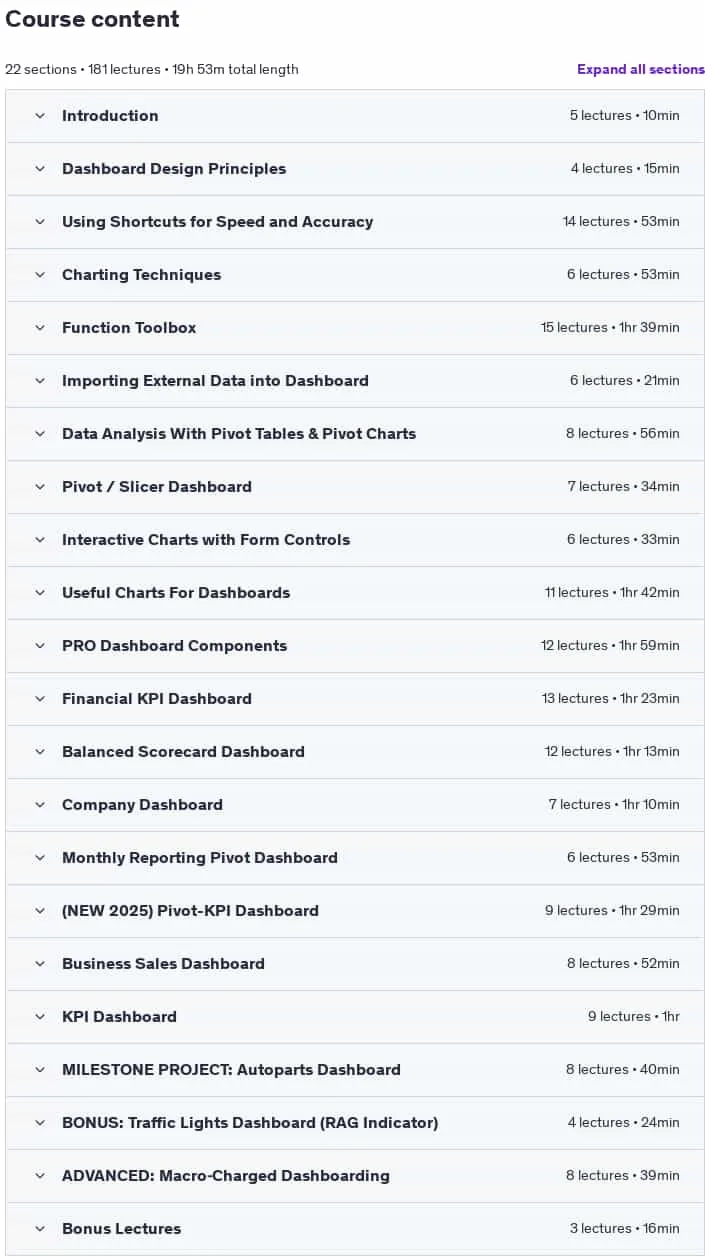Click chevron beside PRO Dashboard Components
This screenshot has height=1256, width=705.
(x=40, y=646)
